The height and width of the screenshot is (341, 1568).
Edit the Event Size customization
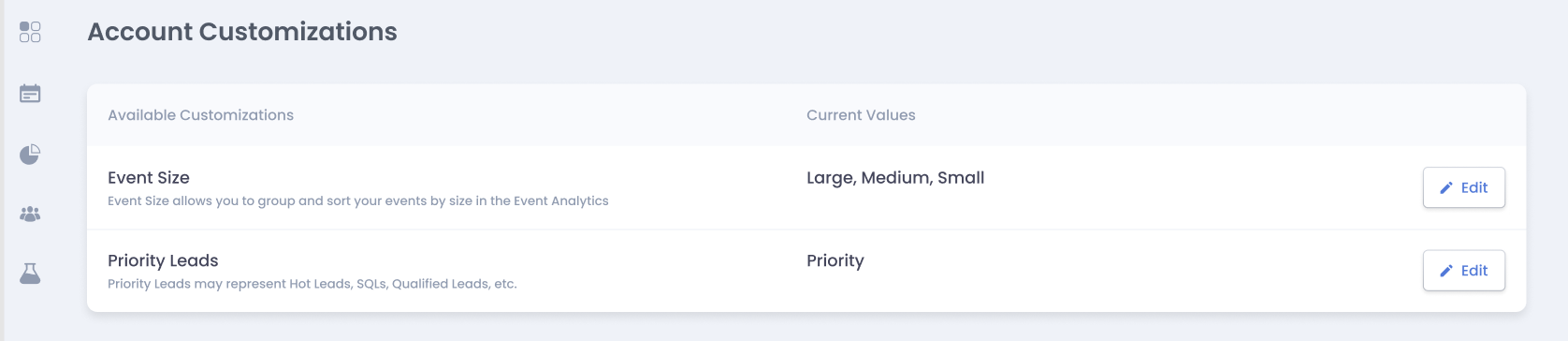click(1463, 187)
